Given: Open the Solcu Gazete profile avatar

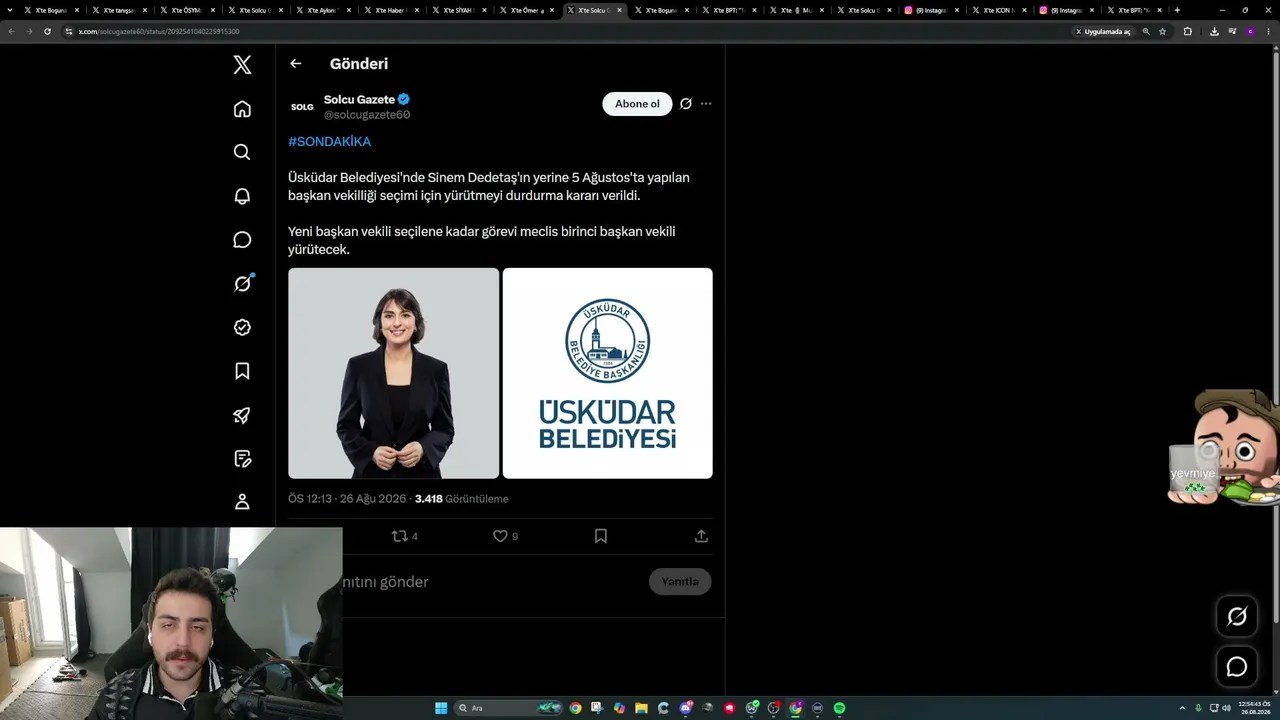Looking at the screenshot, I should (x=302, y=107).
